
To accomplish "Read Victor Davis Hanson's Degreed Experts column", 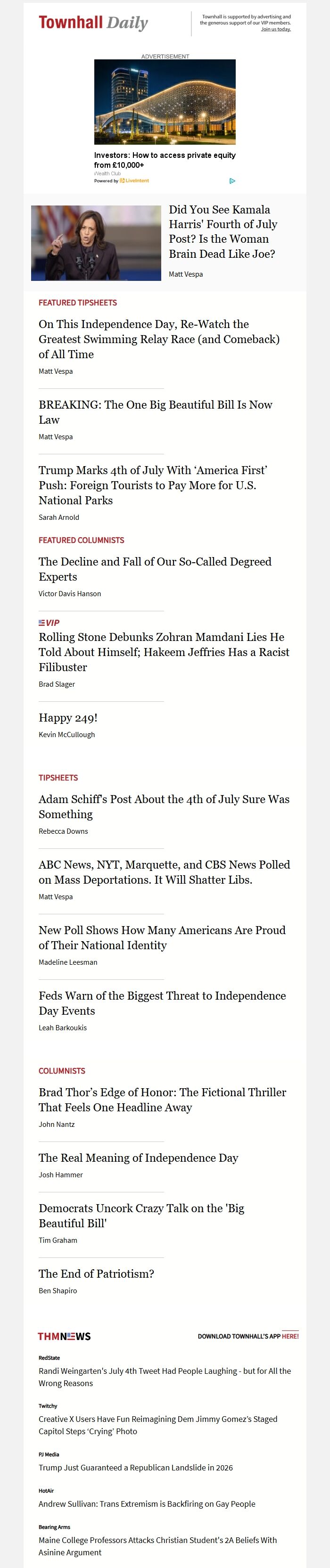I will pyautogui.click(x=155, y=569).
